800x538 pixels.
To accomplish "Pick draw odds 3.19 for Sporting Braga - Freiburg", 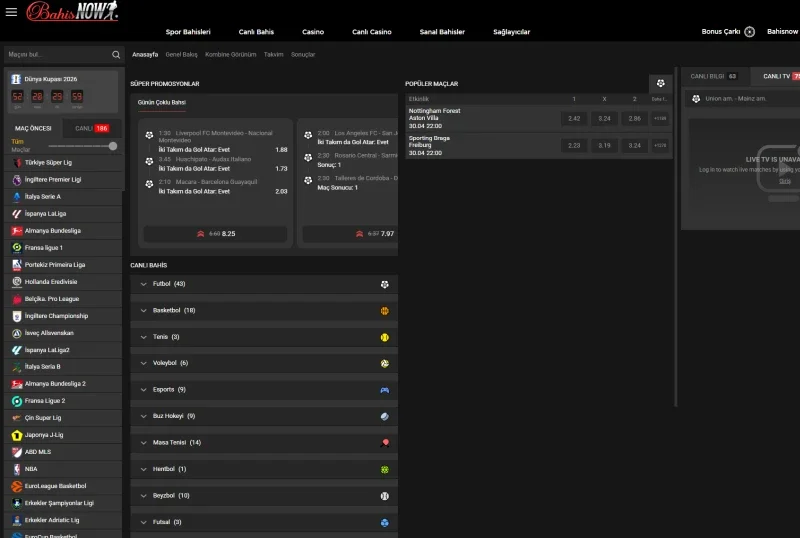I will pyautogui.click(x=604, y=145).
